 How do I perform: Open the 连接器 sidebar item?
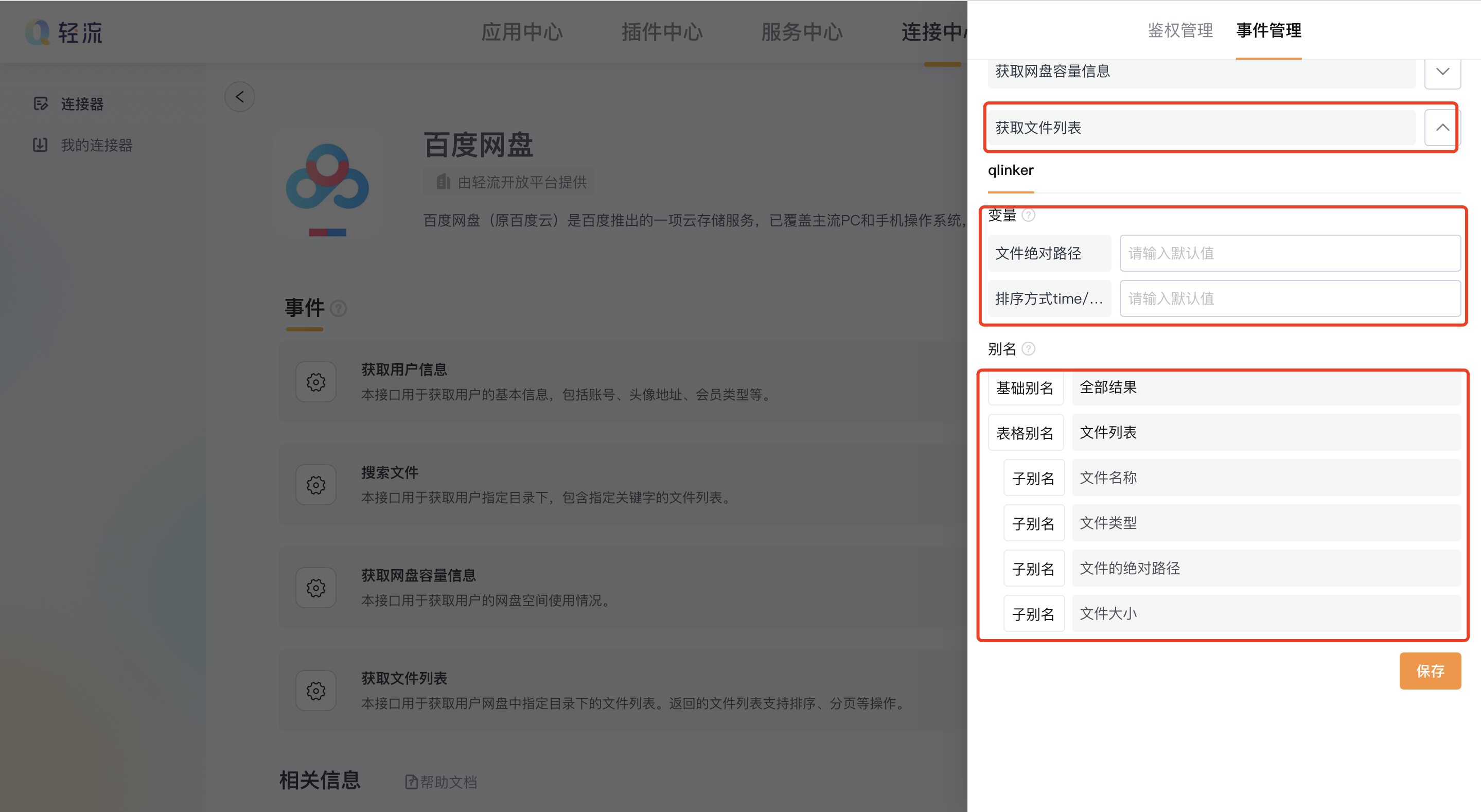click(x=68, y=103)
